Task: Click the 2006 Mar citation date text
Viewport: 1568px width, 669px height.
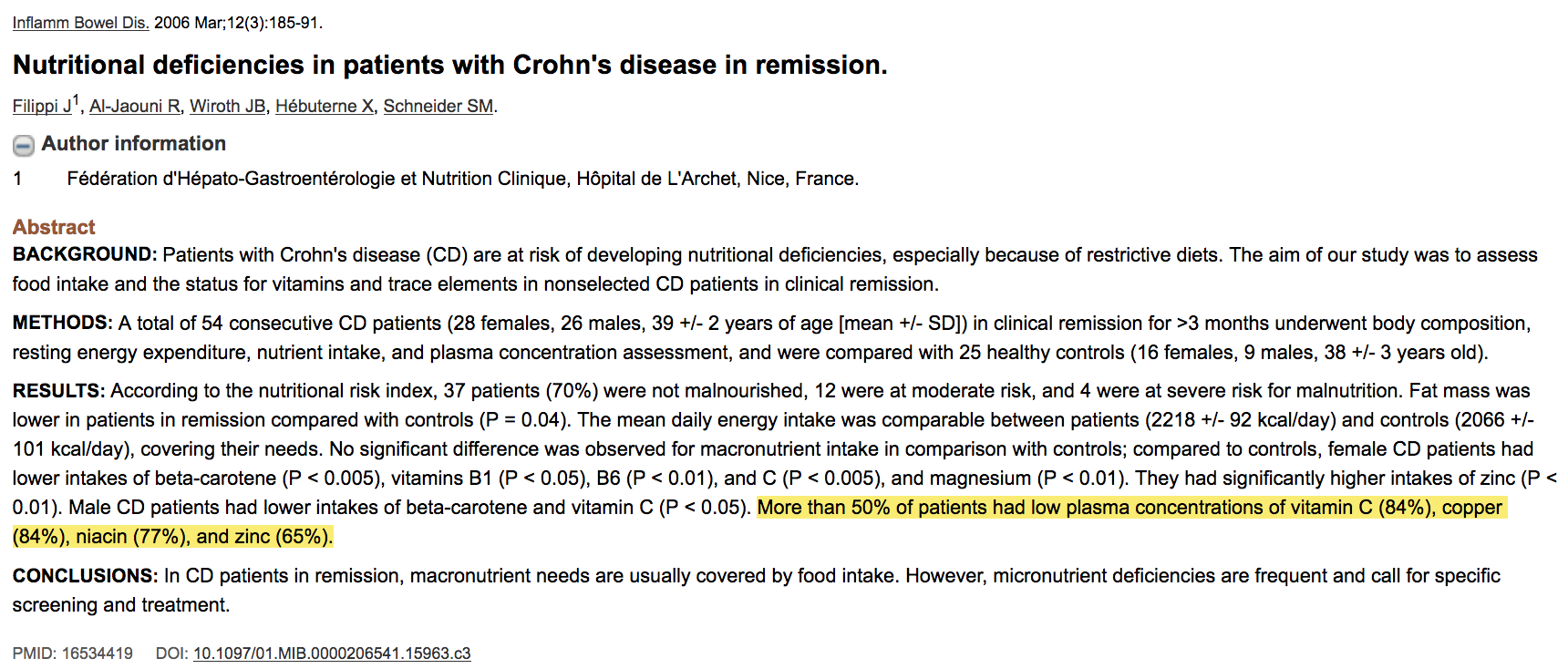Action: point(189,23)
